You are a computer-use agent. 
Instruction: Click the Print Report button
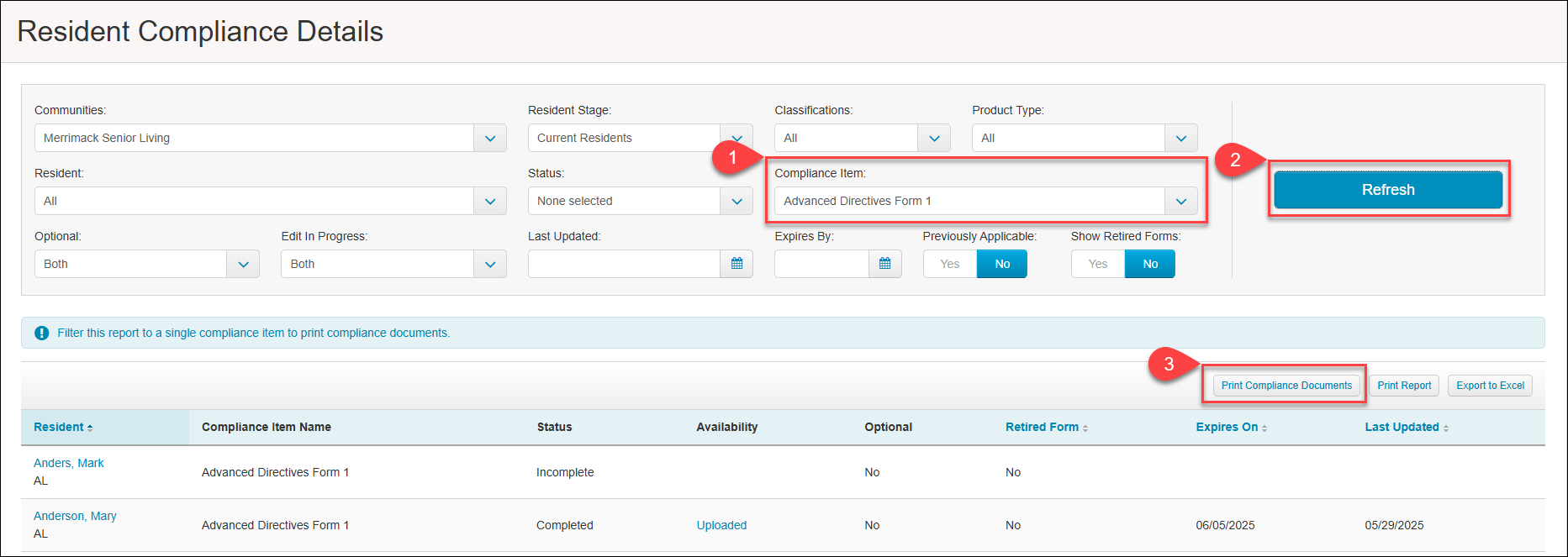pos(1404,386)
